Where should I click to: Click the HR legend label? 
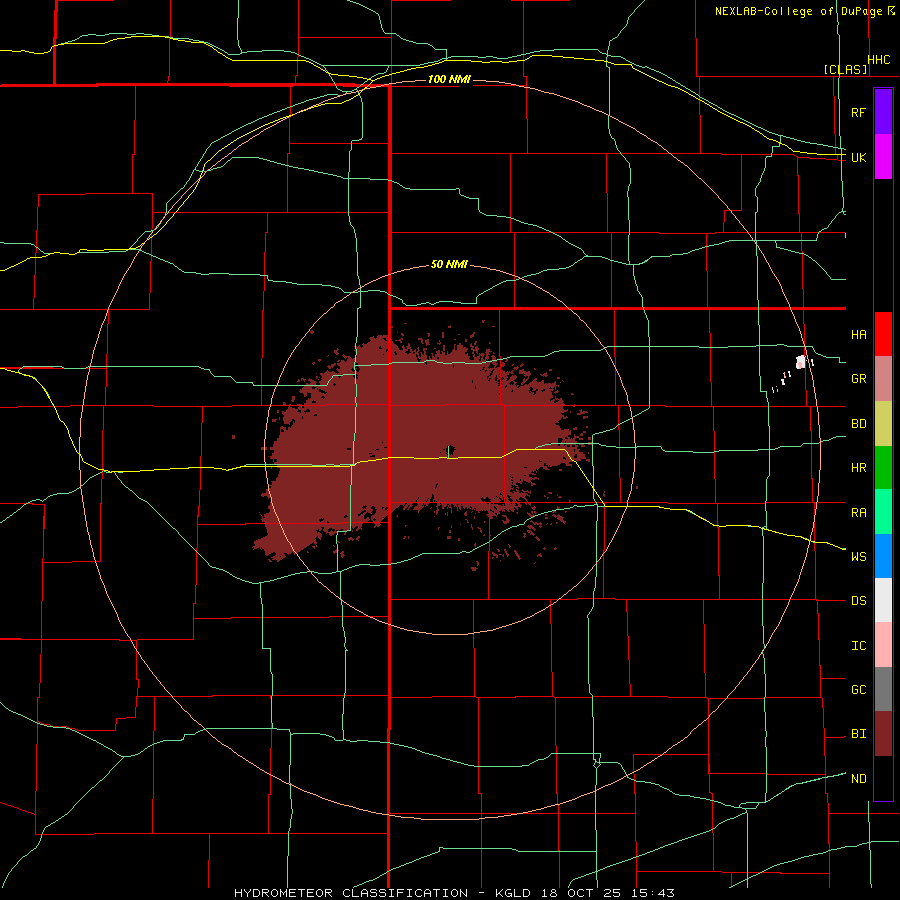[x=858, y=468]
